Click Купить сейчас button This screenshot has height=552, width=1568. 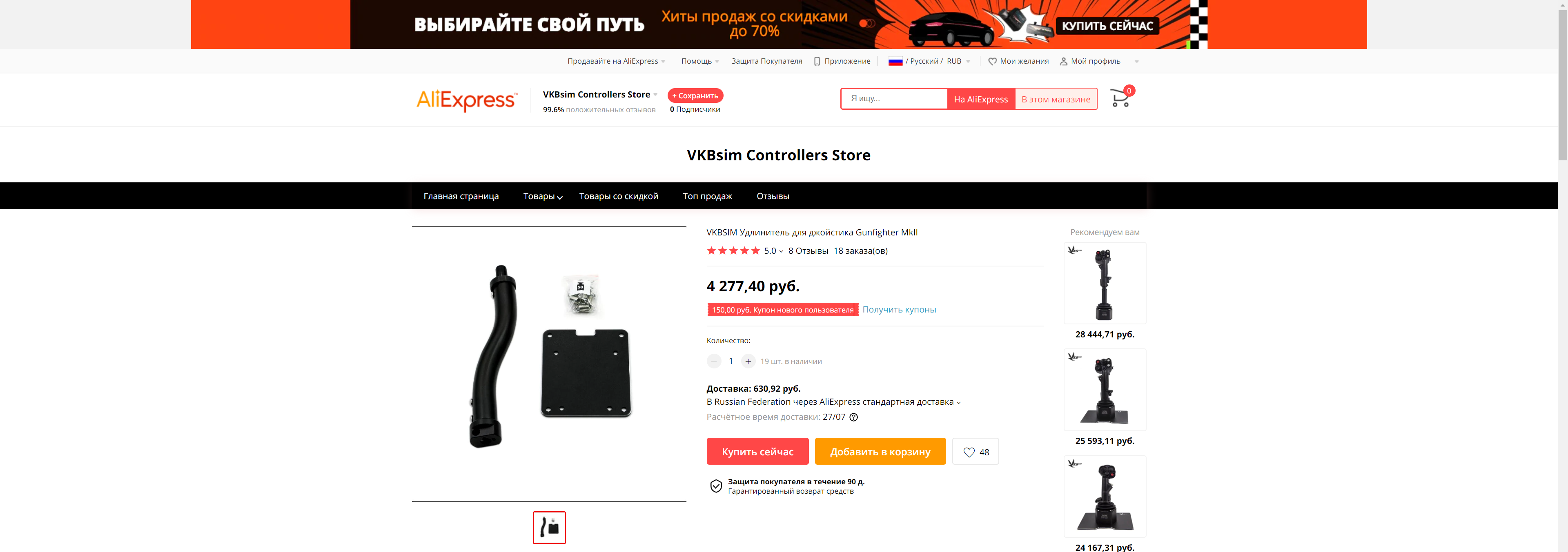pos(757,452)
